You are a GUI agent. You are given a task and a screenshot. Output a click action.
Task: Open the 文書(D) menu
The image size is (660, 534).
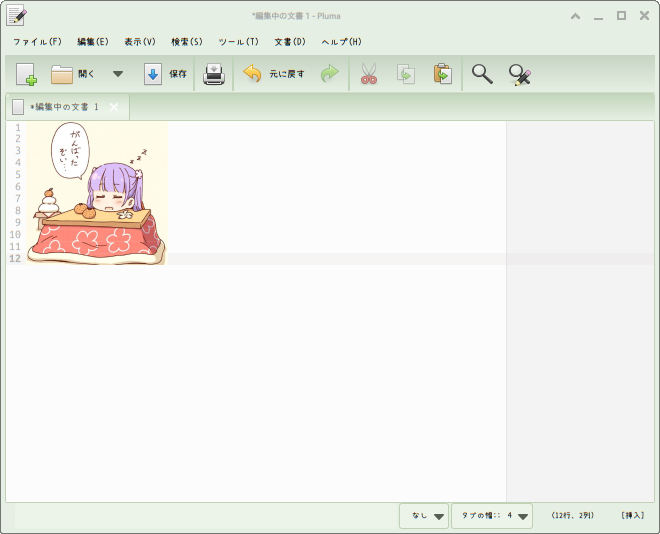click(290, 42)
